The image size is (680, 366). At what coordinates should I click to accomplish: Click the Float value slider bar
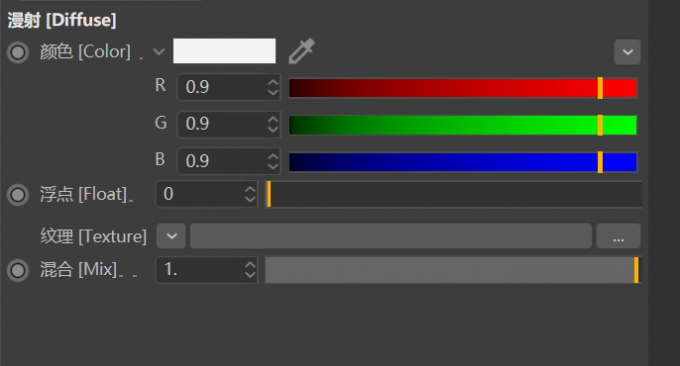tap(454, 194)
